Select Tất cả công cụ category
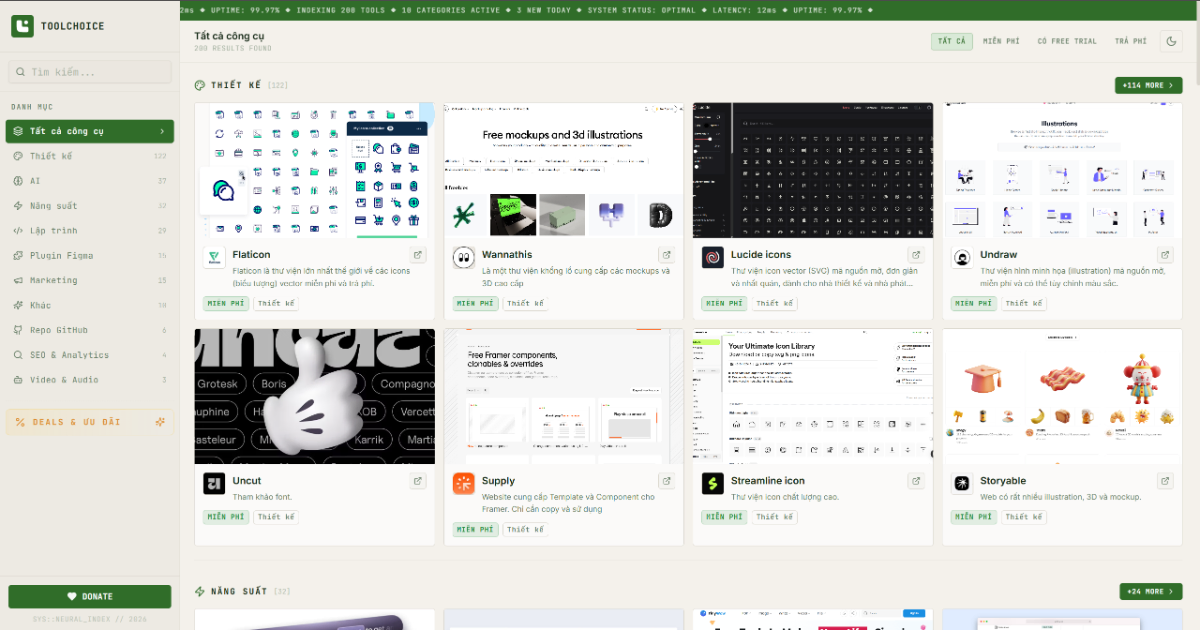Image resolution: width=1200 pixels, height=630 pixels. pyautogui.click(x=90, y=131)
